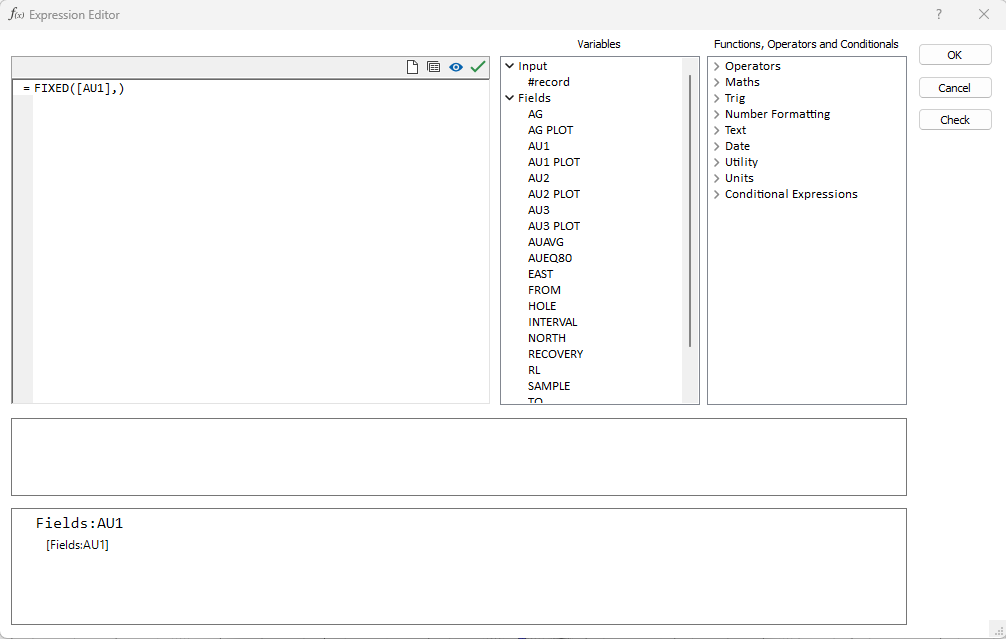Open the forms list icon in editor toolbar
The image size is (1006, 639).
tap(434, 67)
